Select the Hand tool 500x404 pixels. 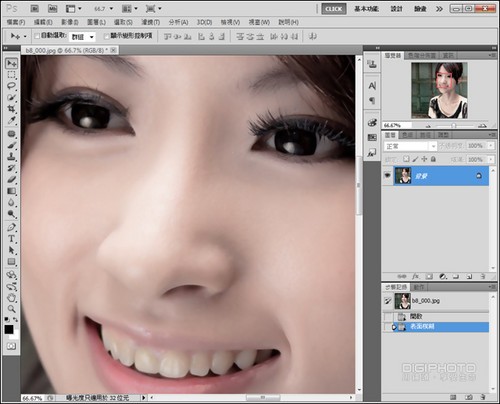[x=11, y=298]
